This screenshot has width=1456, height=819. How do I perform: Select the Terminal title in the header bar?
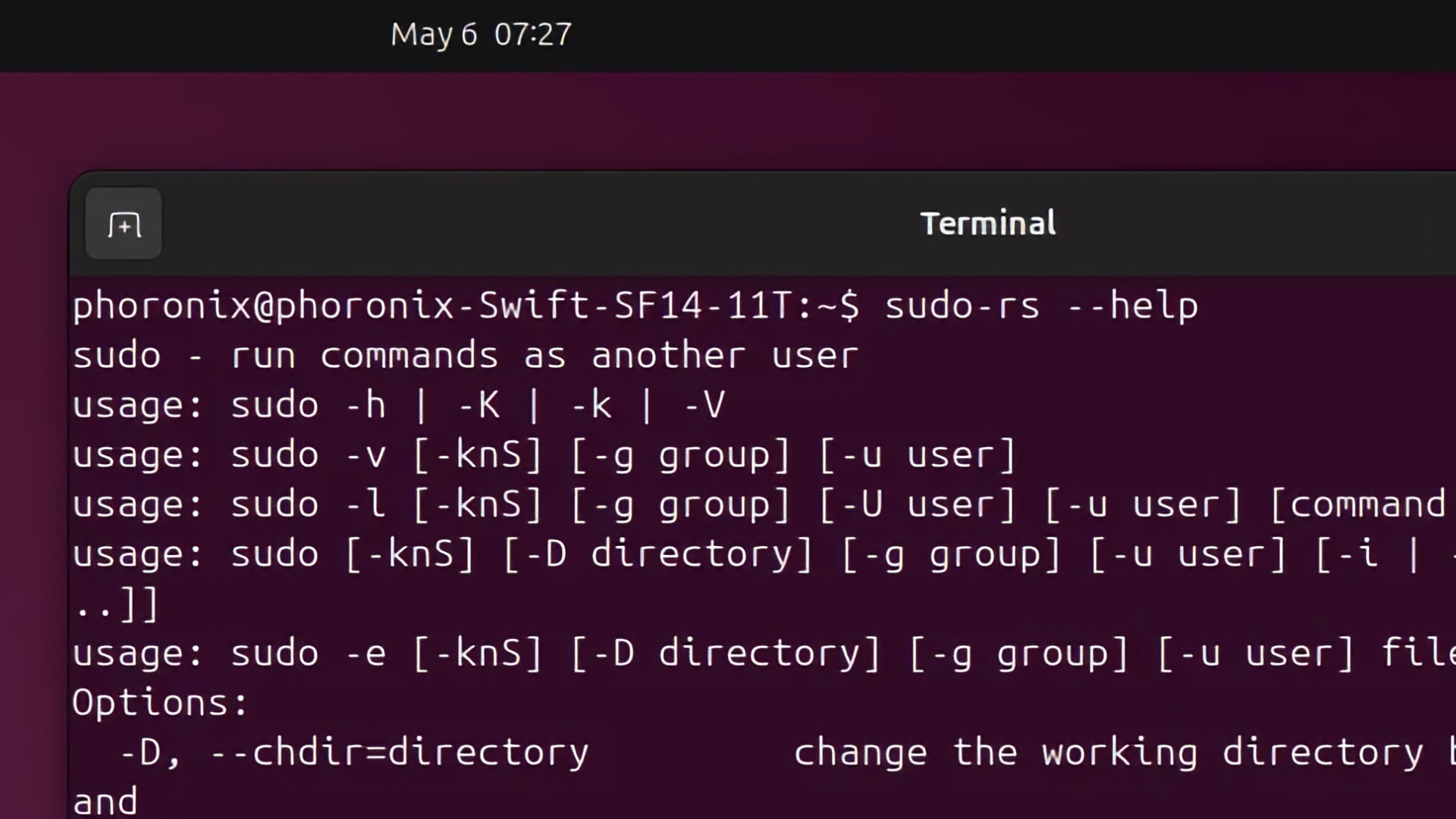point(987,221)
